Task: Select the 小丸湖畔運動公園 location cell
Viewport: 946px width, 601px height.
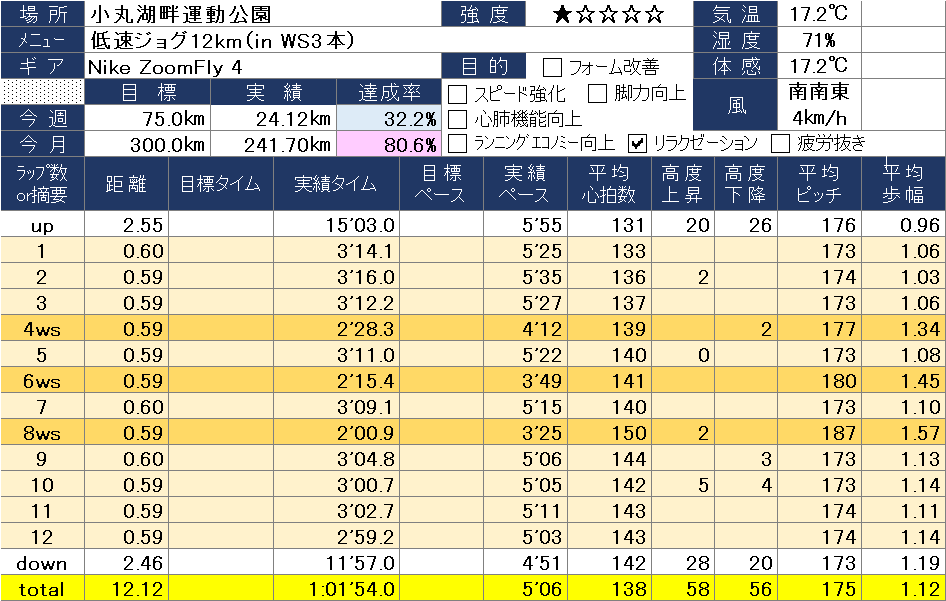Action: (x=262, y=15)
